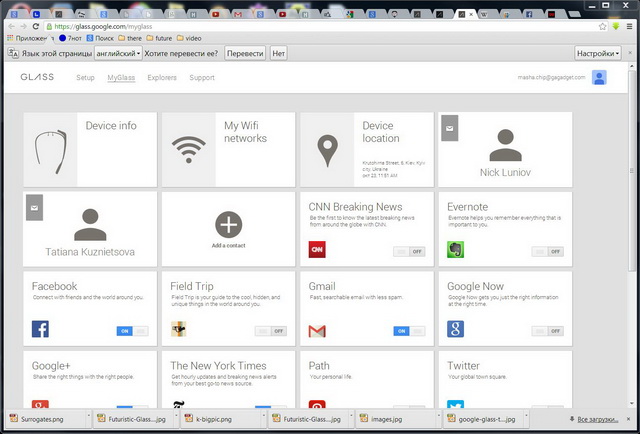
Task: Click the green Evernote elephant icon
Action: [x=456, y=249]
